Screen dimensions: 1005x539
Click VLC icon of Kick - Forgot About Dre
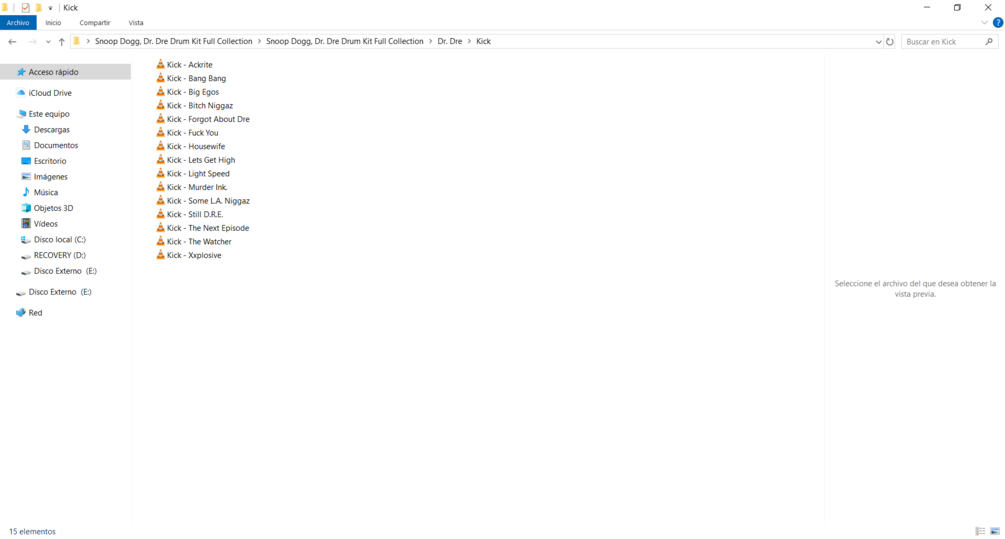point(160,119)
